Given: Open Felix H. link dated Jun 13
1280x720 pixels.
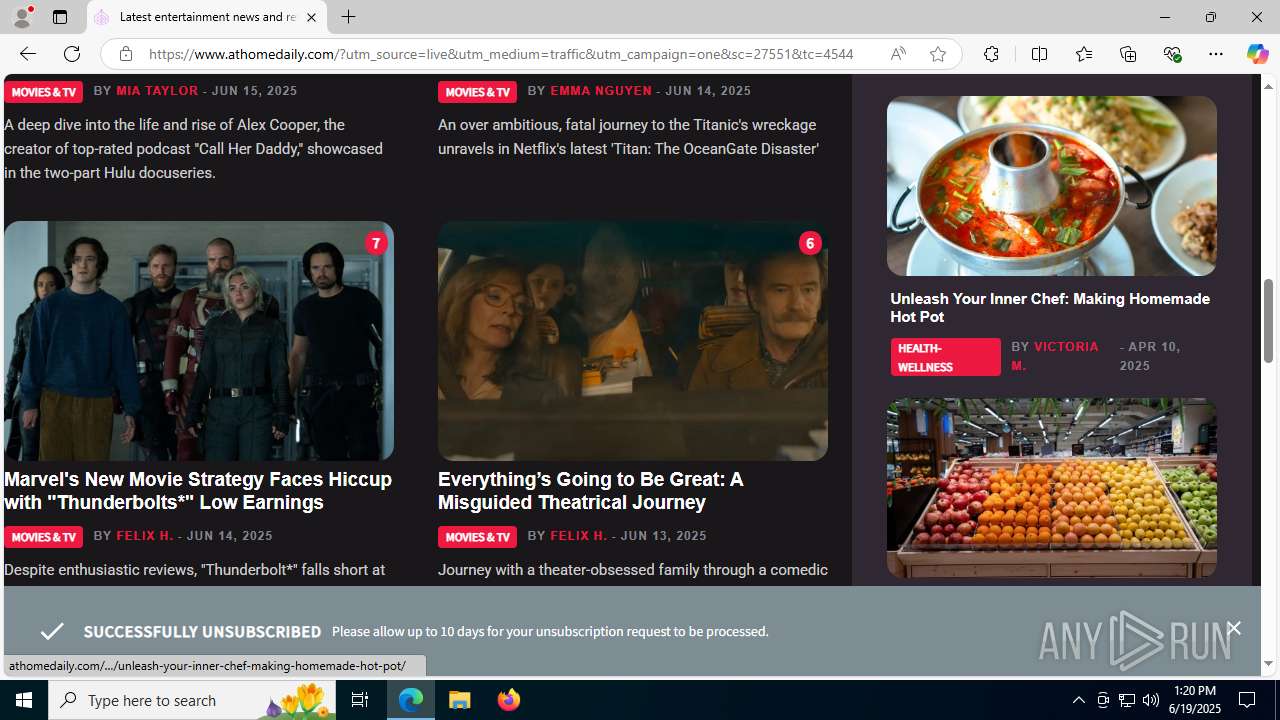Looking at the screenshot, I should click(579, 535).
